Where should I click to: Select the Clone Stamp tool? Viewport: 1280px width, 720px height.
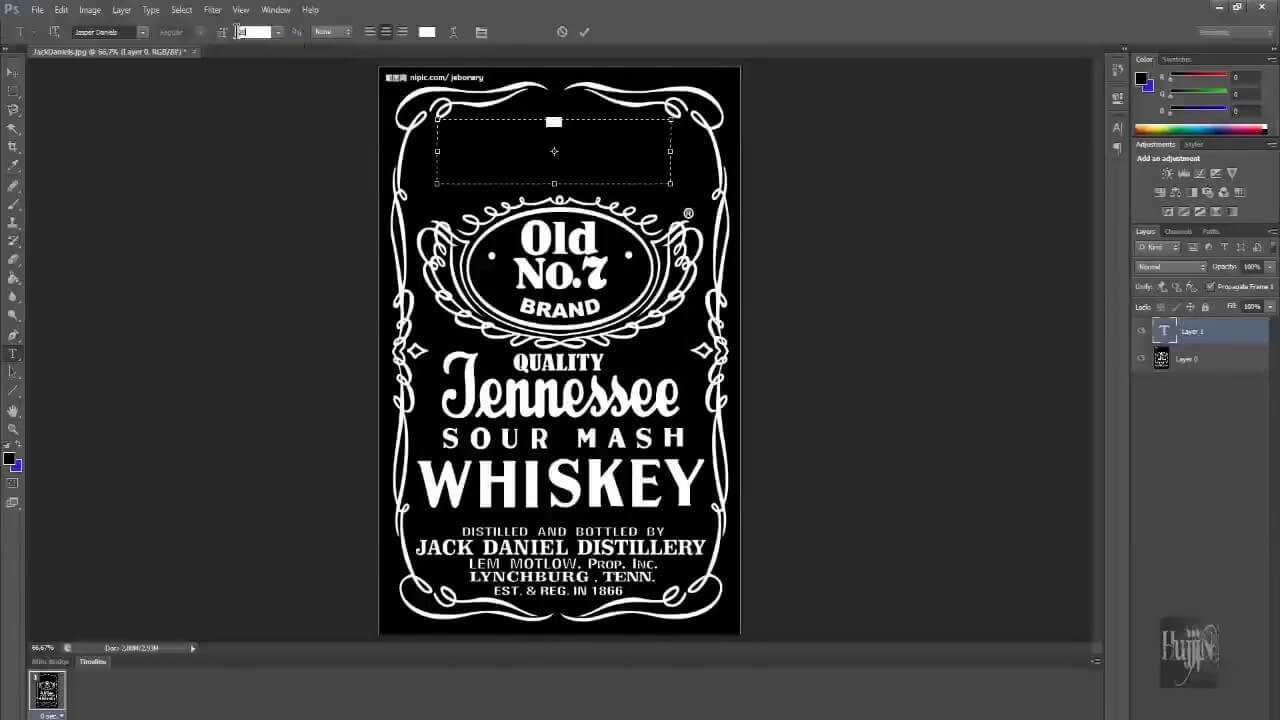tap(12, 223)
